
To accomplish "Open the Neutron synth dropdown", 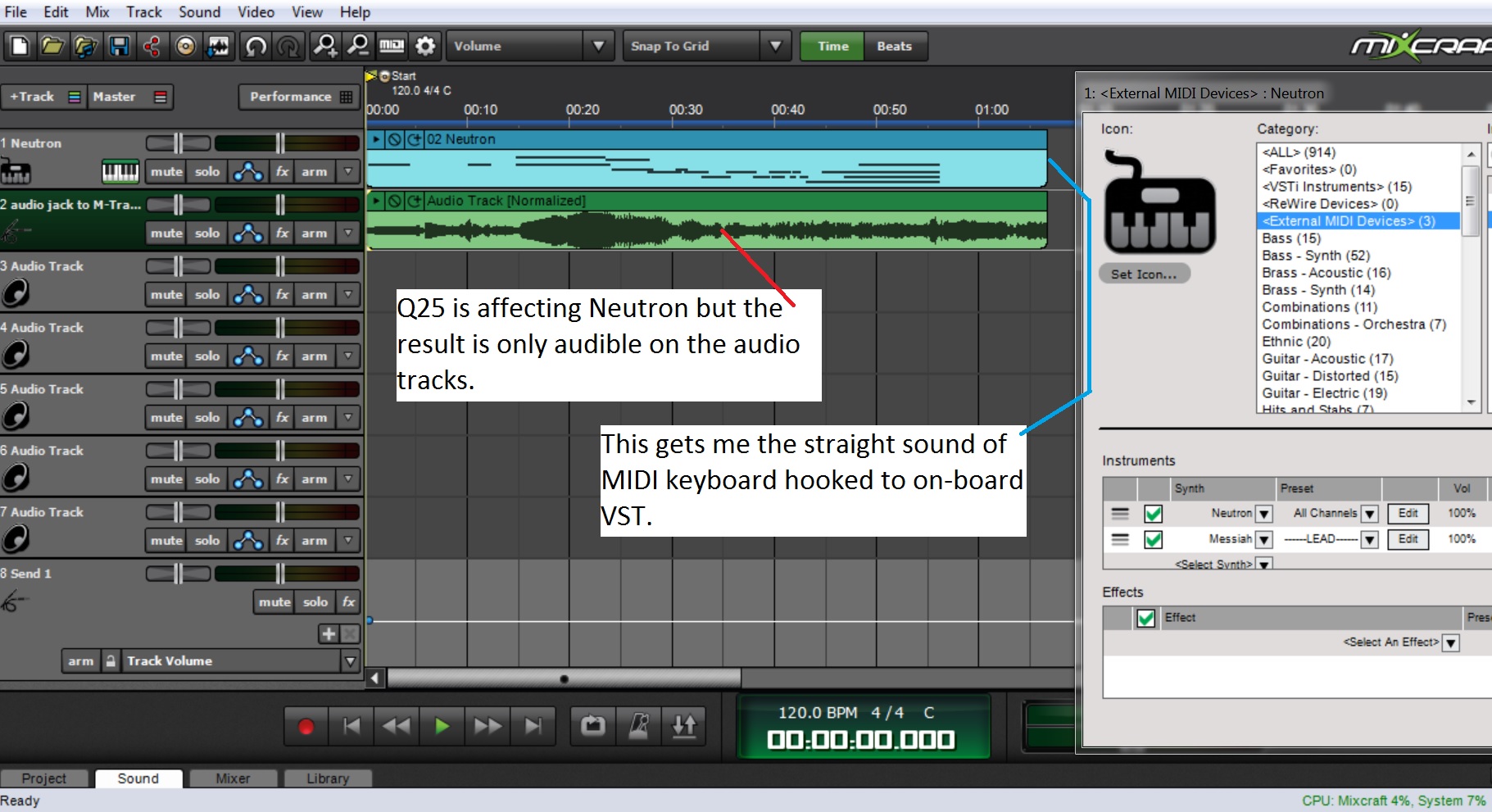I will (x=1264, y=514).
